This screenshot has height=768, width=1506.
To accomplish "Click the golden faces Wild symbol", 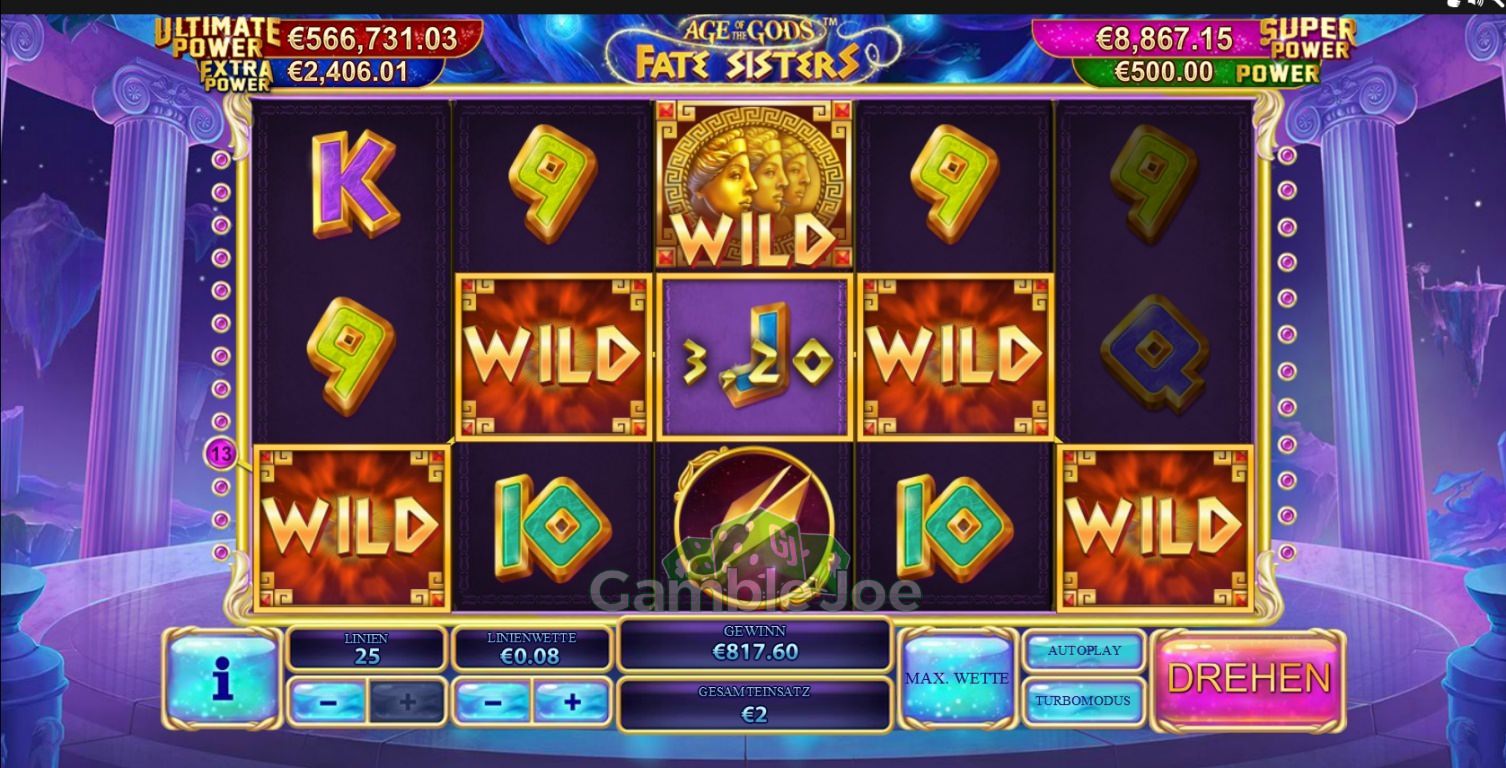I will pos(755,185).
